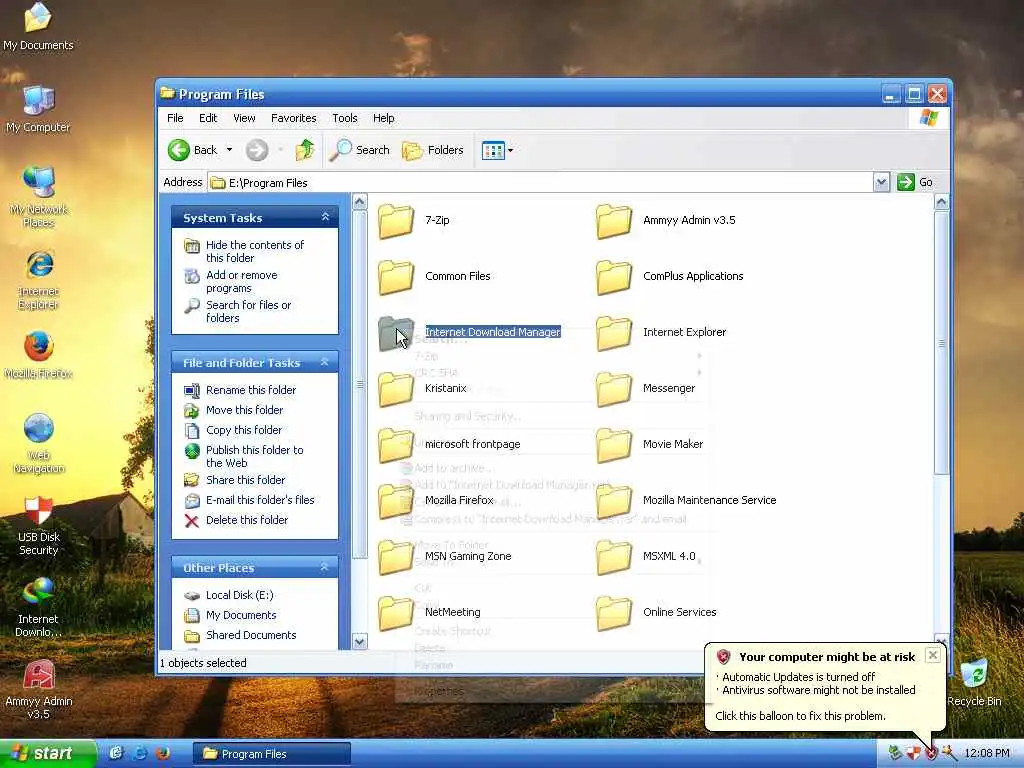Image resolution: width=1024 pixels, height=768 pixels.
Task: Click the green Back arrow icon
Action: 178,150
